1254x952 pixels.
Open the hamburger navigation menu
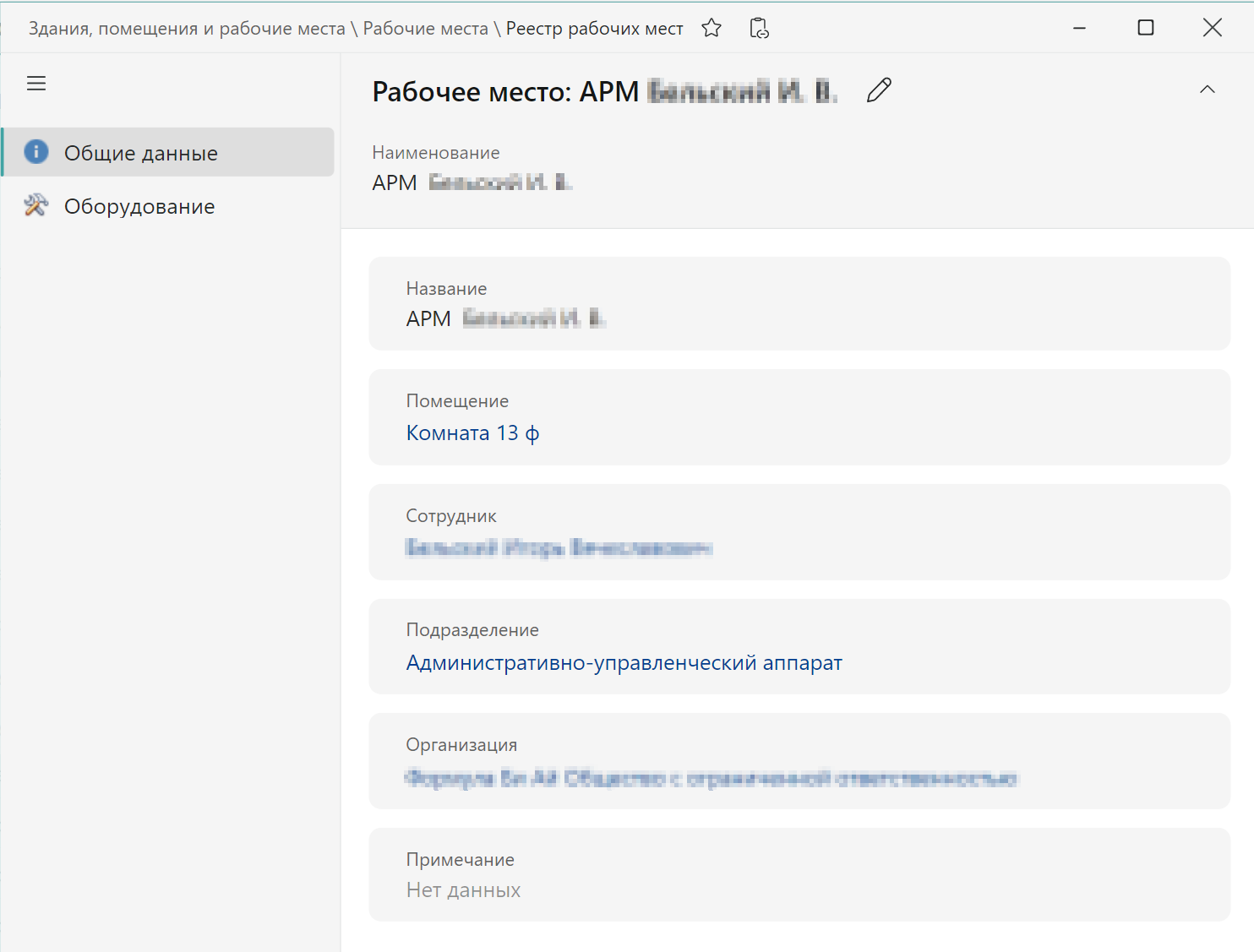(x=36, y=84)
